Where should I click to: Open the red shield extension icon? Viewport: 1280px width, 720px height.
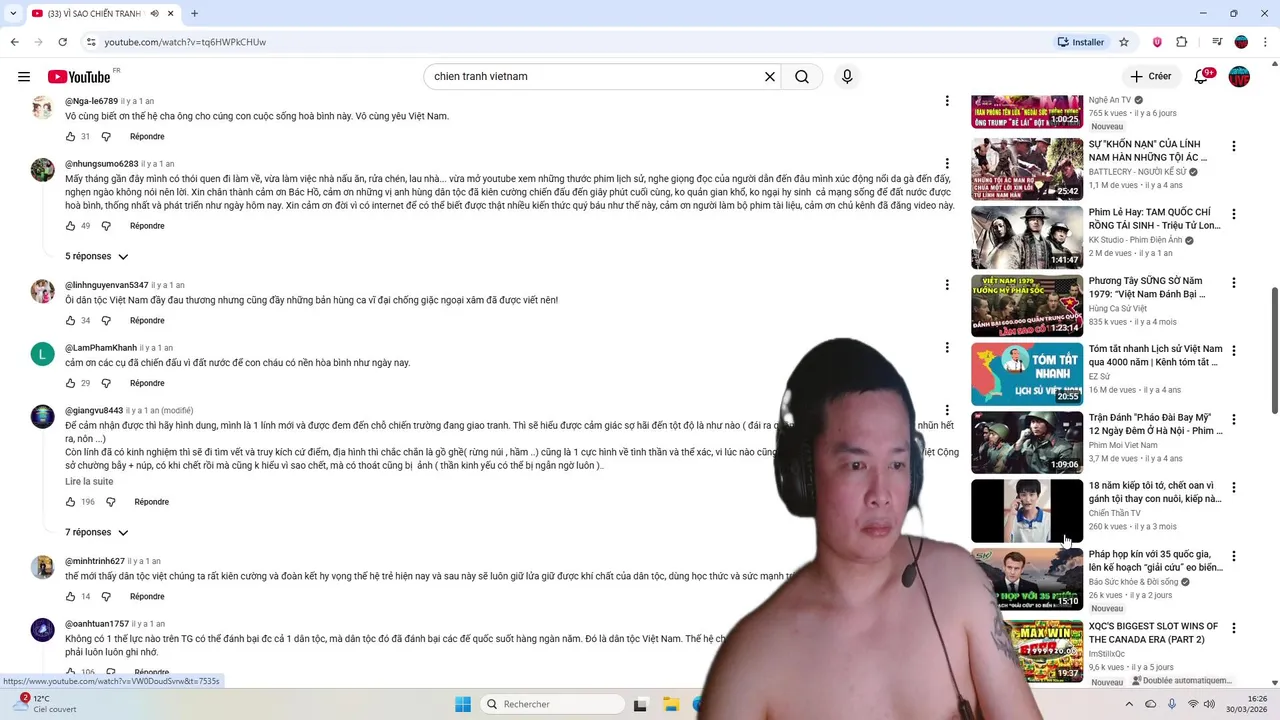(x=1157, y=42)
